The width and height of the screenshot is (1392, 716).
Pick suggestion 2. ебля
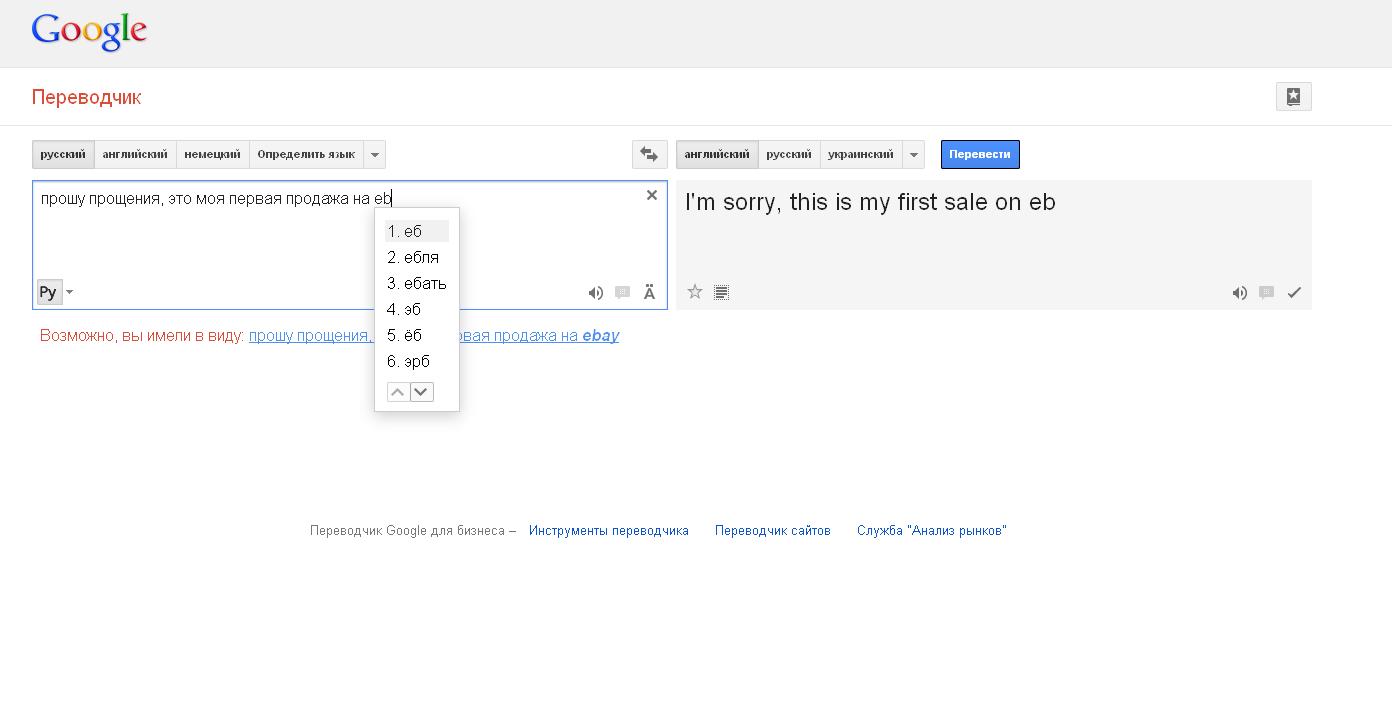point(417,257)
